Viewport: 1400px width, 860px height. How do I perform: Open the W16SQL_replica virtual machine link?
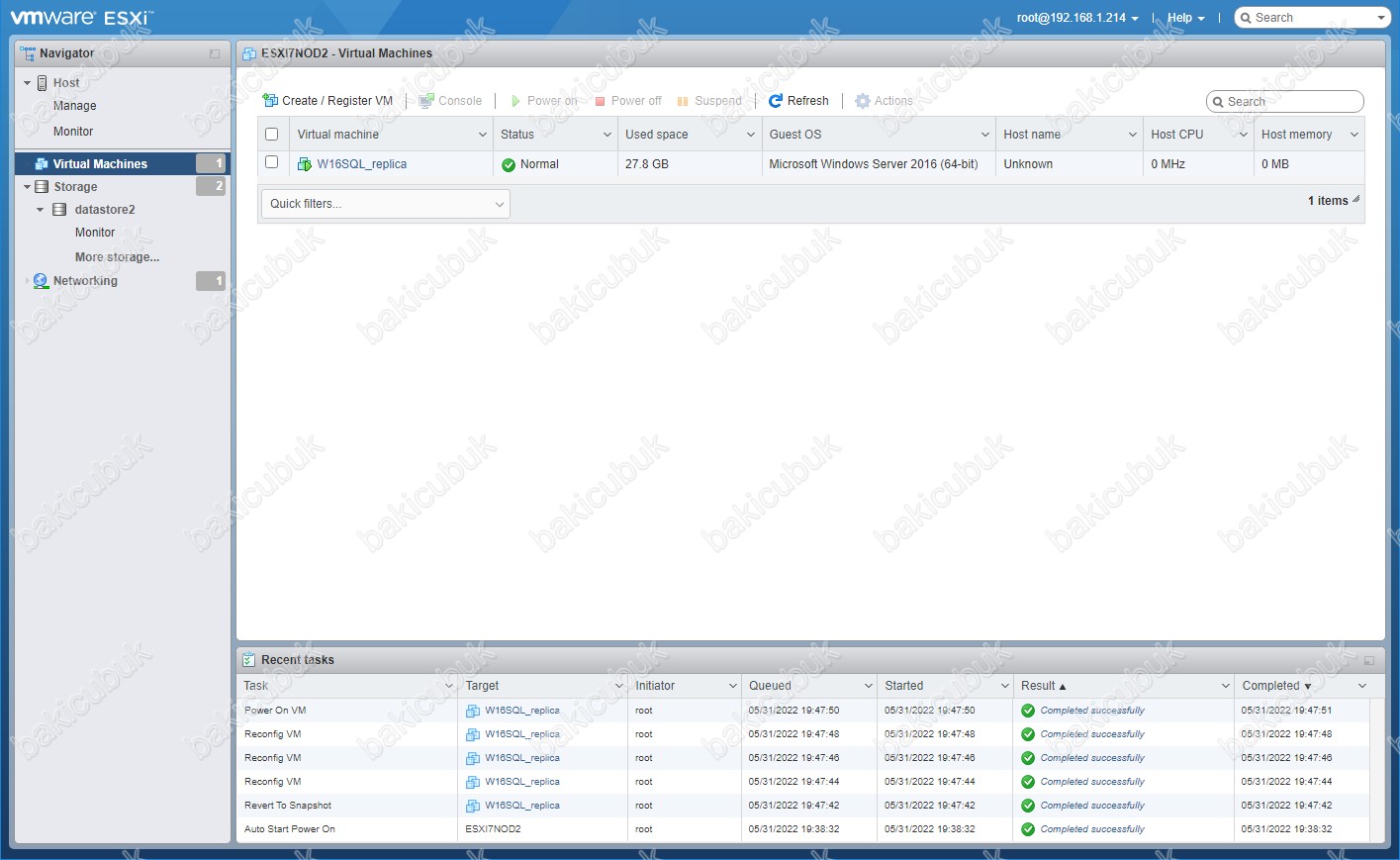(x=362, y=164)
